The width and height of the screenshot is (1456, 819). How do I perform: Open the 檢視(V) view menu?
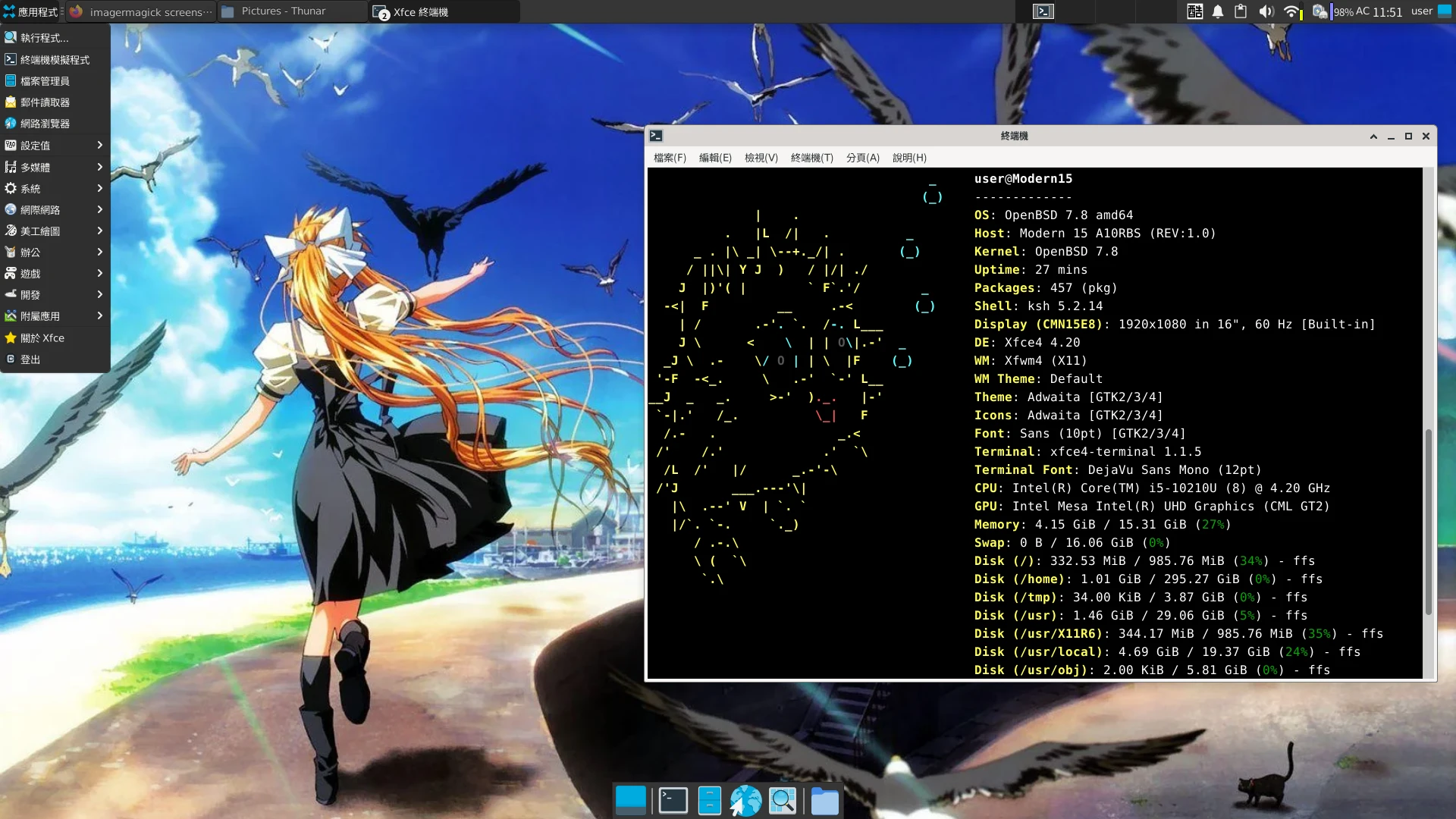point(761,158)
